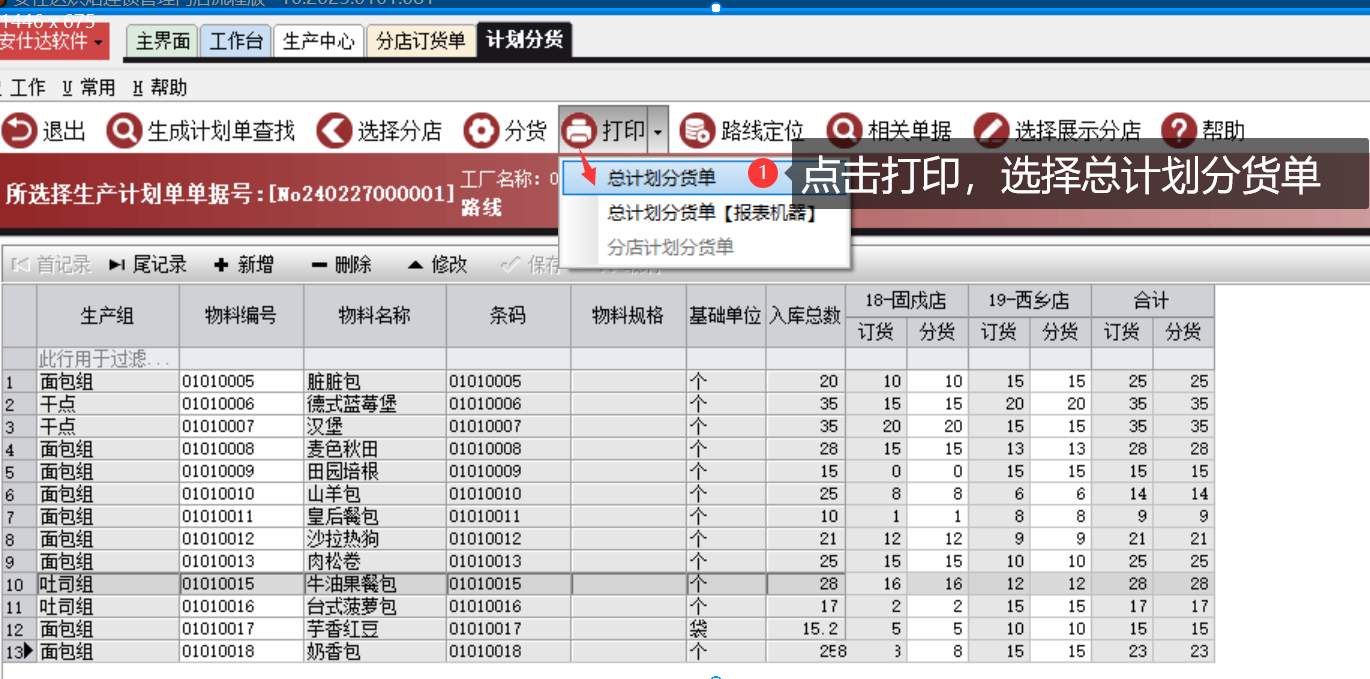Click the 条码 column header
The height and width of the screenshot is (679, 1370).
508,316
